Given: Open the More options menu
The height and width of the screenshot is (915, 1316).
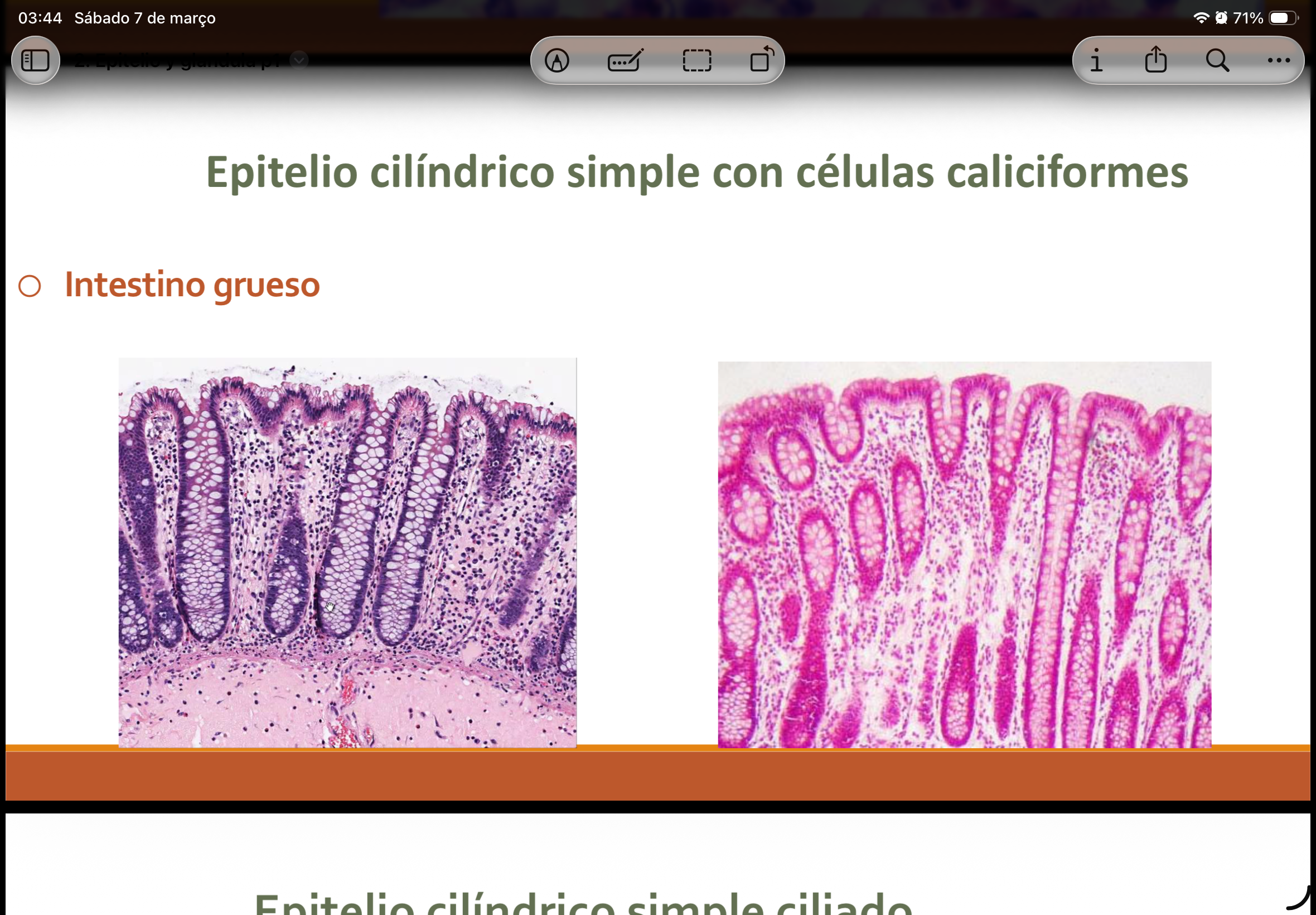Looking at the screenshot, I should point(1278,60).
